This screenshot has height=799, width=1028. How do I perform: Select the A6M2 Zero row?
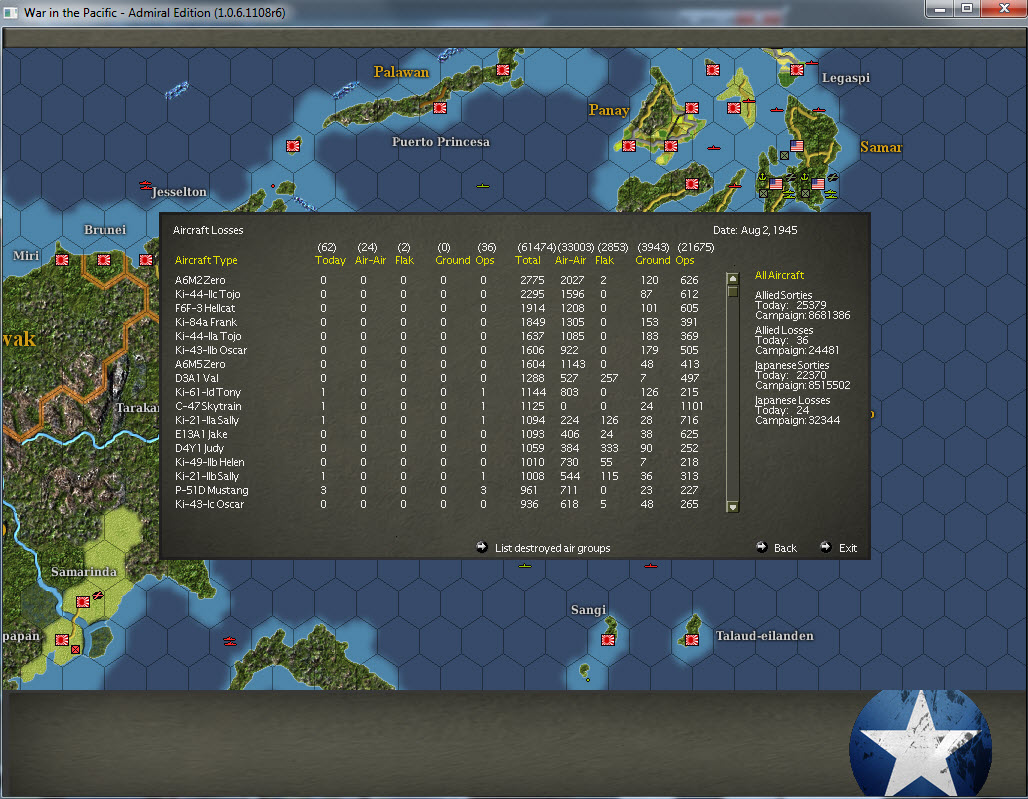pos(439,280)
